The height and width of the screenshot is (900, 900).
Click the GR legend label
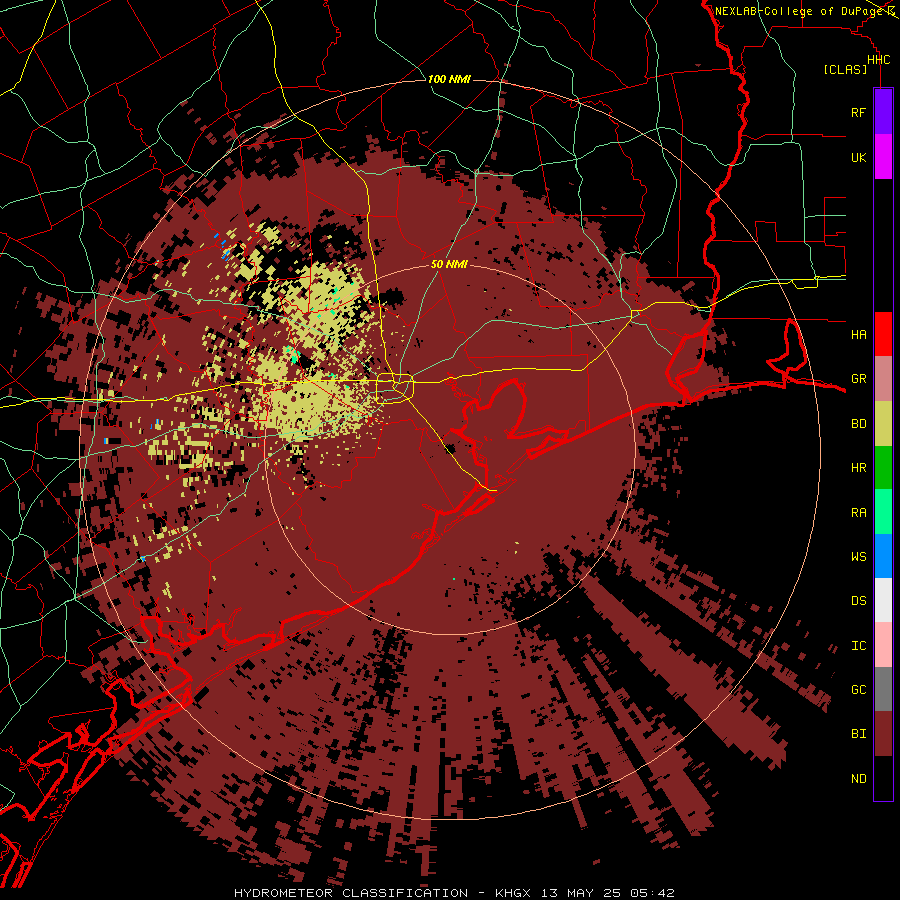click(x=858, y=379)
